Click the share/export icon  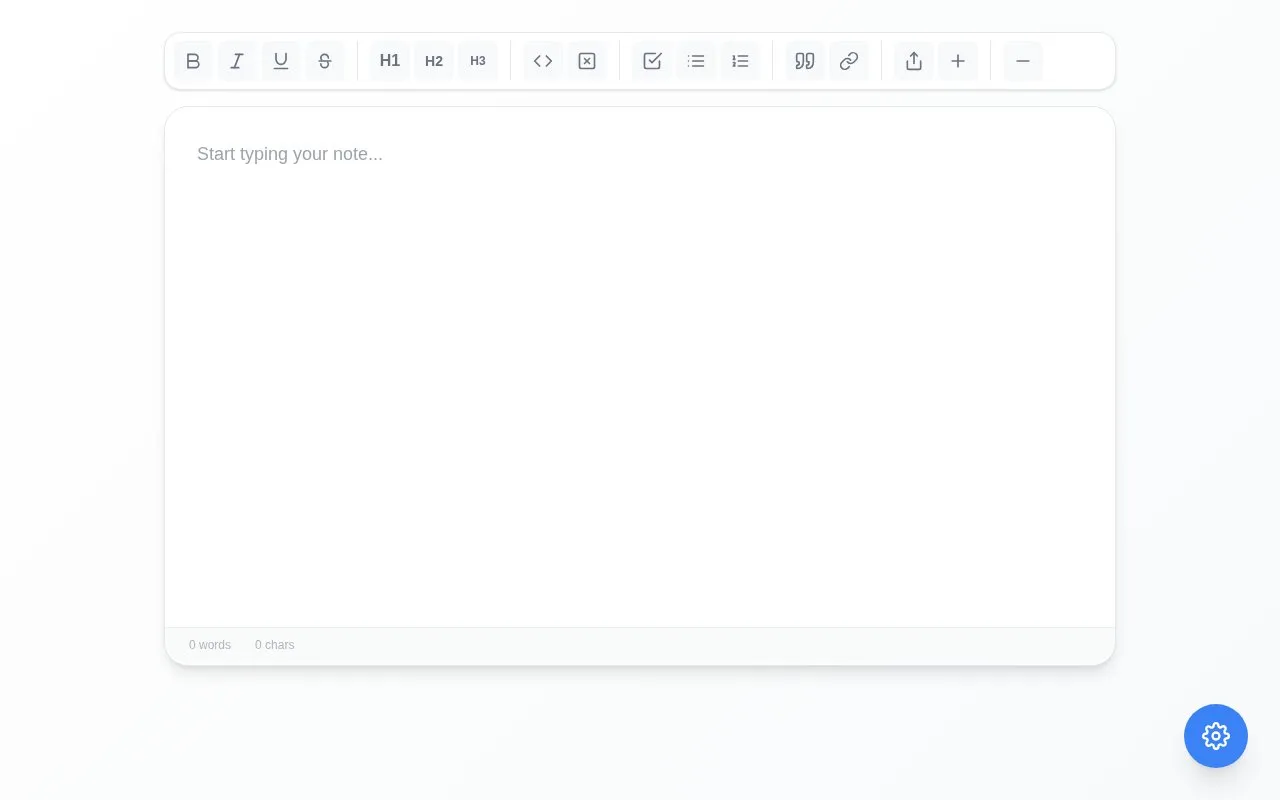tap(914, 61)
